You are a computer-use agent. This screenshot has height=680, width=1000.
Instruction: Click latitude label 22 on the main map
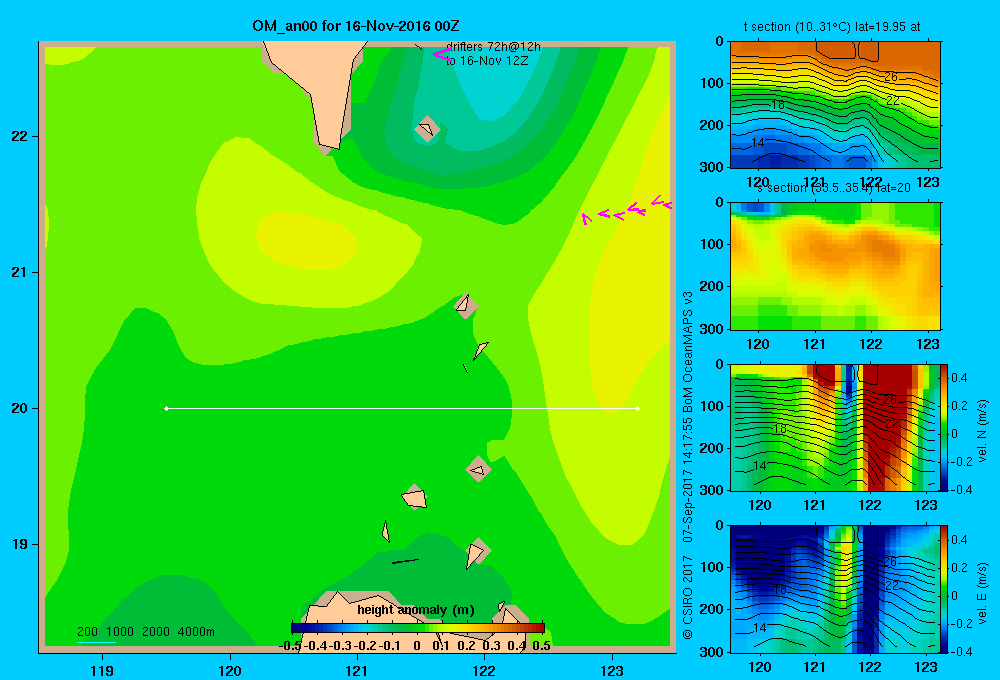click(20, 136)
